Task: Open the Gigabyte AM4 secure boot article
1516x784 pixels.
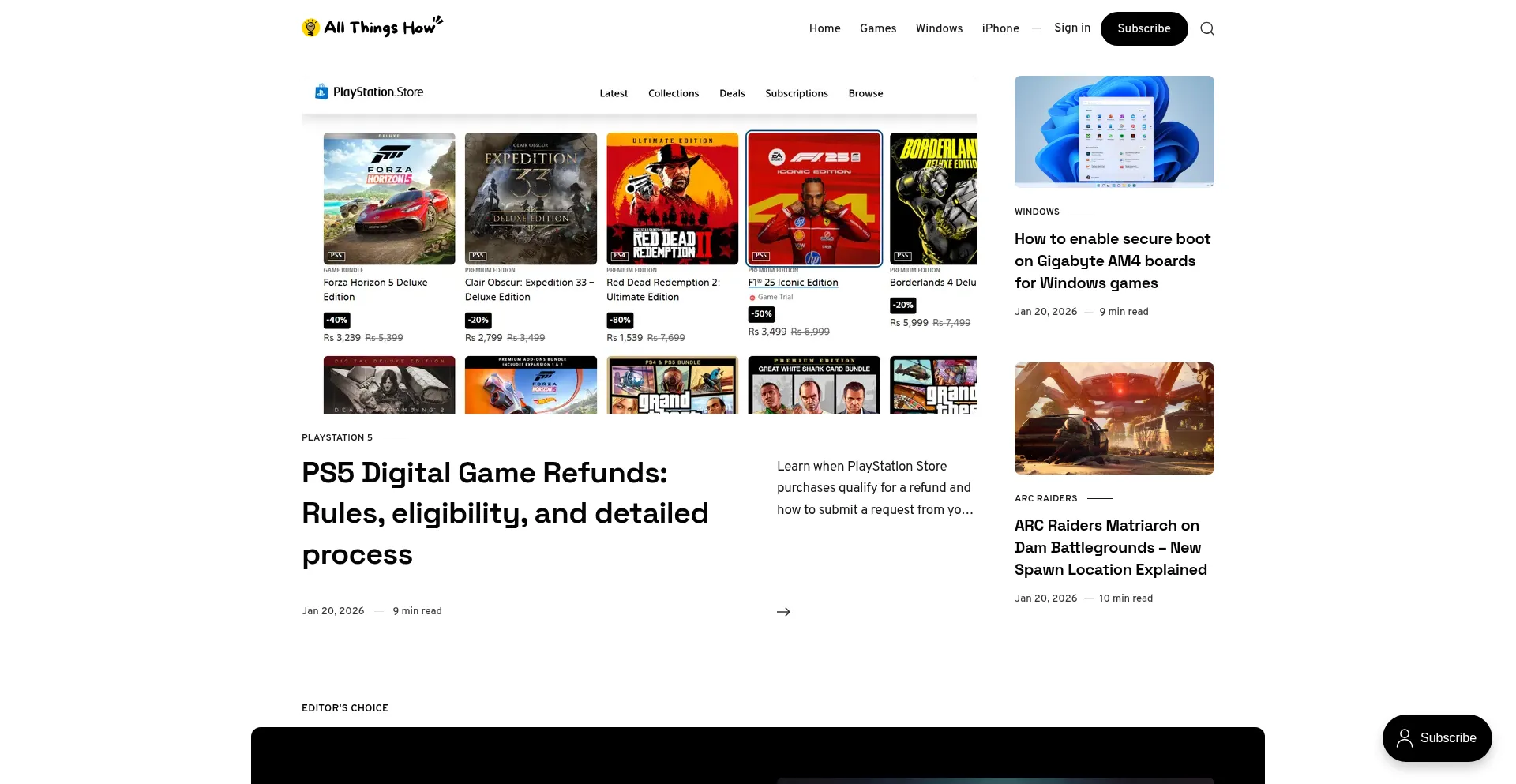Action: [1112, 261]
